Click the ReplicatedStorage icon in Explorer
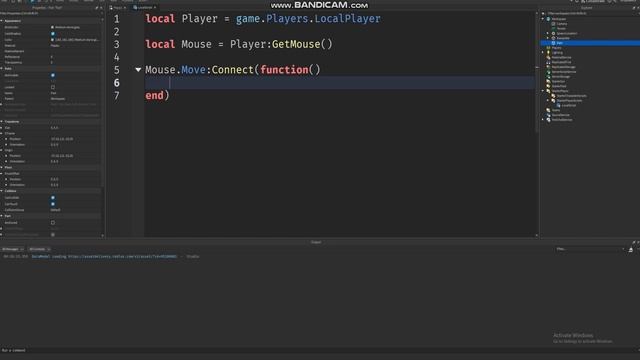Viewport: 640px width, 360px height. [x=549, y=67]
